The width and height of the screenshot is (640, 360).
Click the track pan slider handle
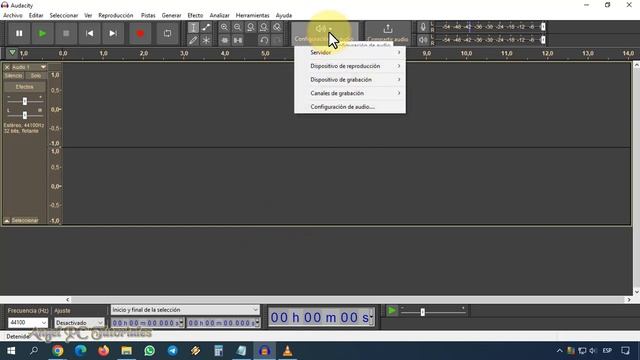click(x=24, y=115)
